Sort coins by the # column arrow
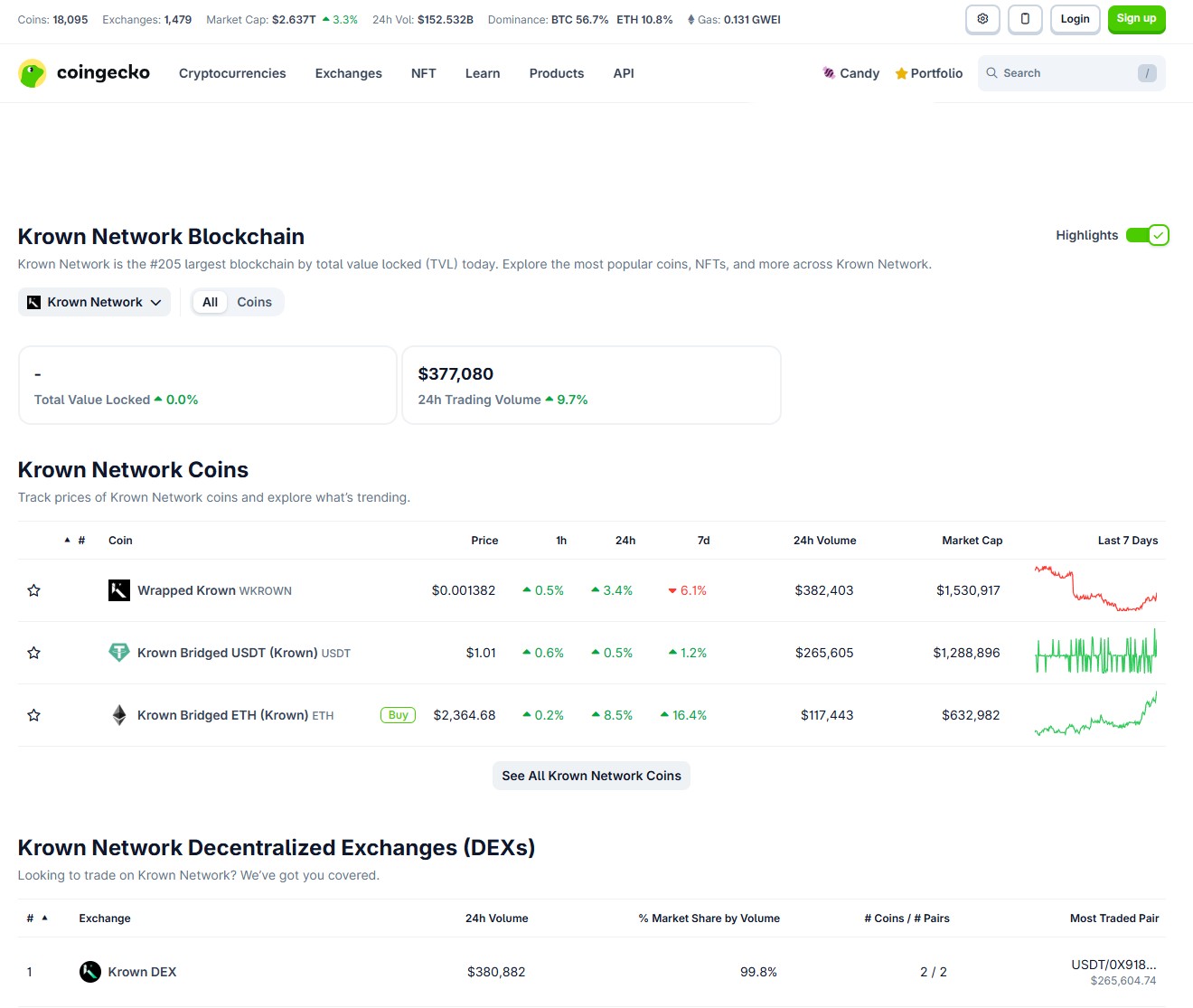 tap(68, 541)
